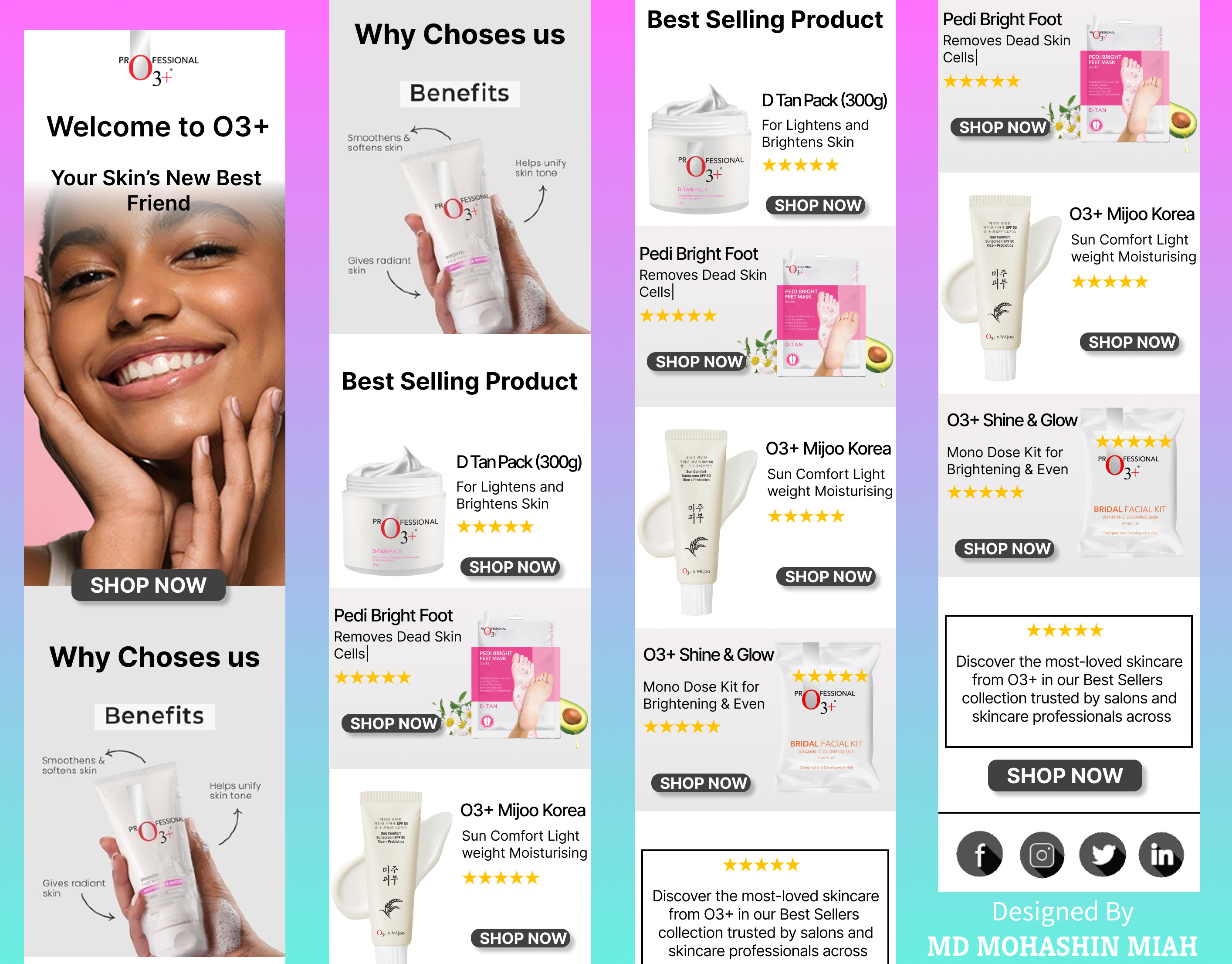Click the Pedi Bright Foot mask image in third column
The height and width of the screenshot is (964, 1232).
[x=822, y=316]
